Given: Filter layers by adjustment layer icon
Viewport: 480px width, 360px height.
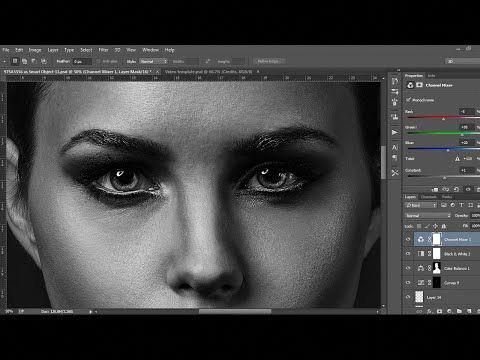Looking at the screenshot, I should (453, 205).
